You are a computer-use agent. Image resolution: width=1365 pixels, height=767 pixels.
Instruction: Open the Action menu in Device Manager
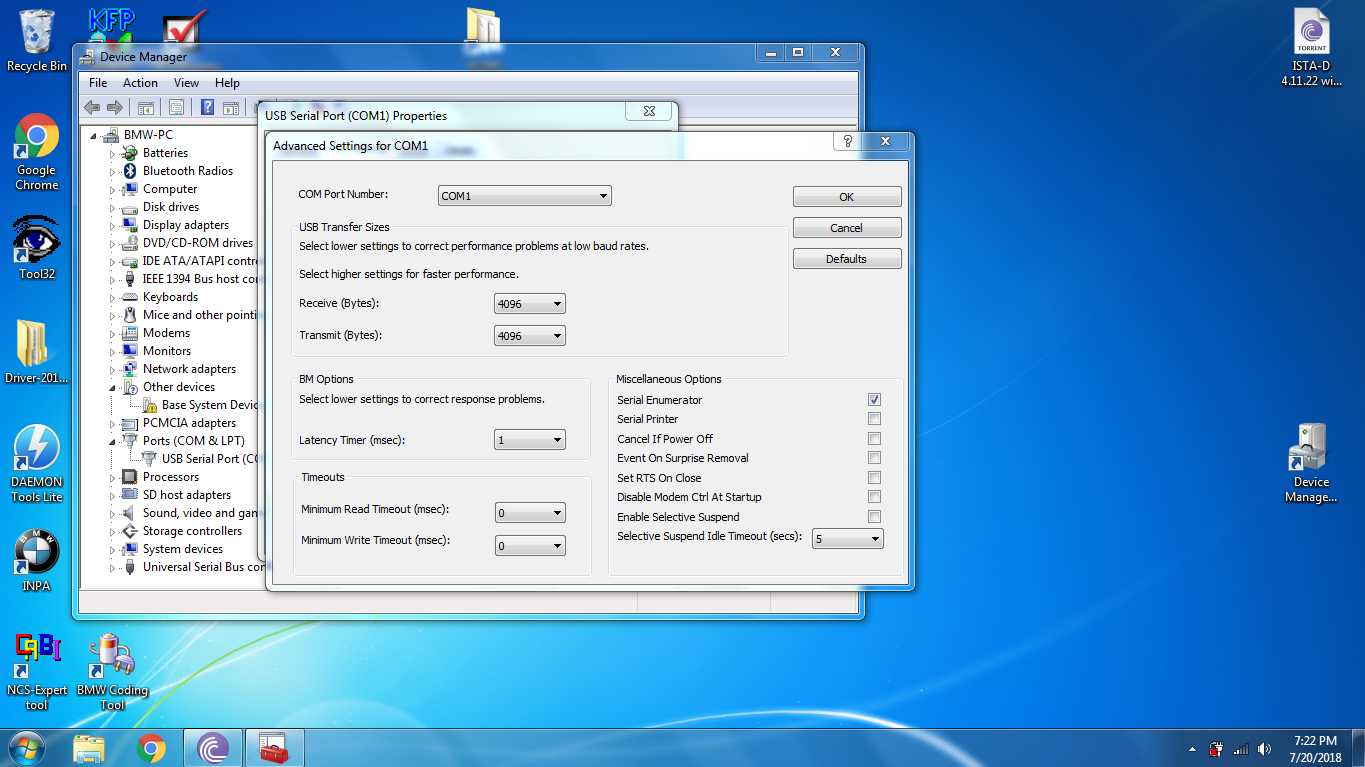coord(140,83)
